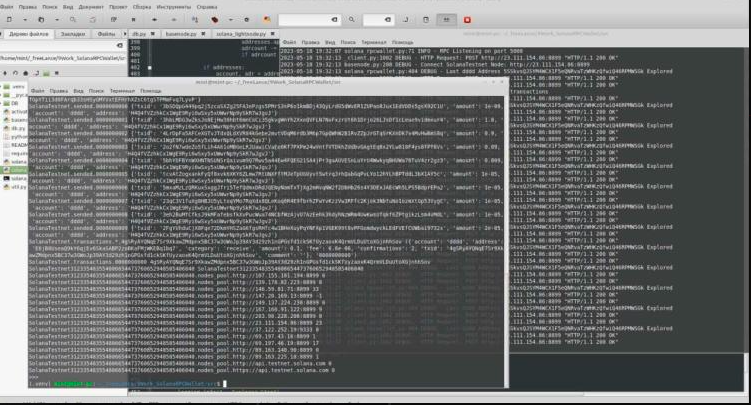
Task: Switch to the Файлы sidebar tab
Action: 106,34
